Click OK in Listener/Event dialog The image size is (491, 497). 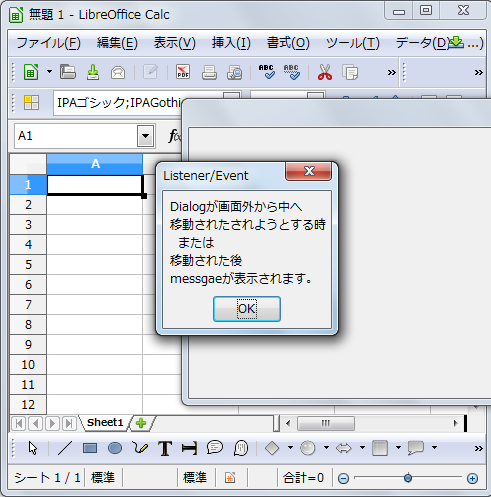[x=247, y=309]
